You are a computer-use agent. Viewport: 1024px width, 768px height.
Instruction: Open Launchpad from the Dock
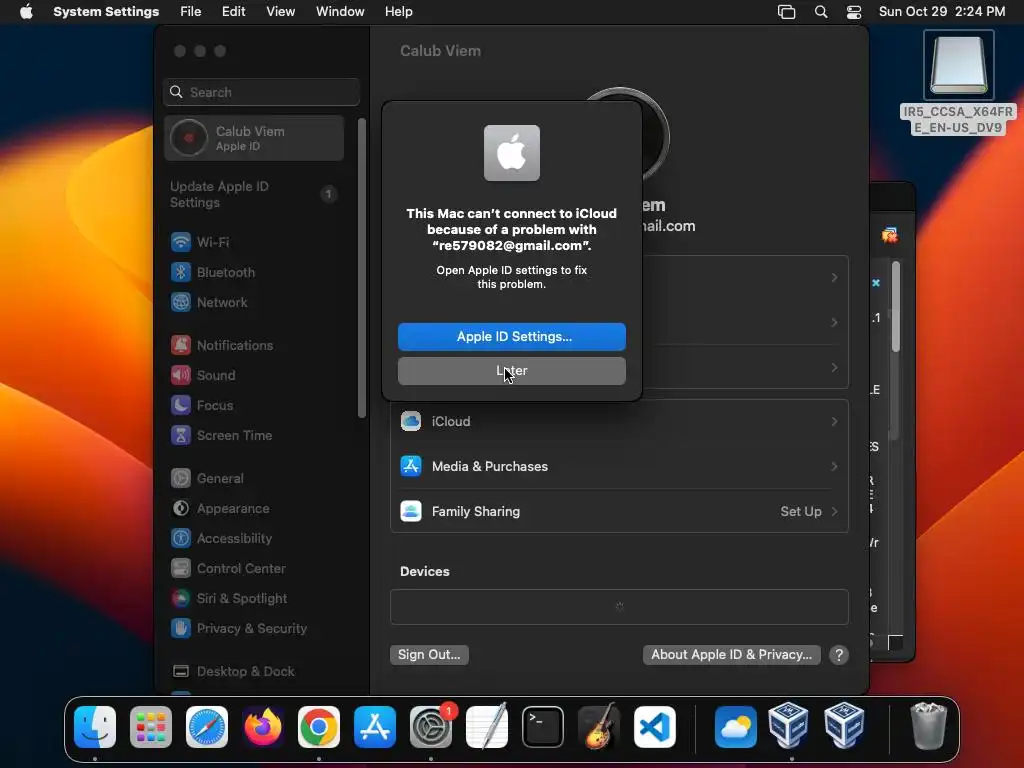coord(151,727)
